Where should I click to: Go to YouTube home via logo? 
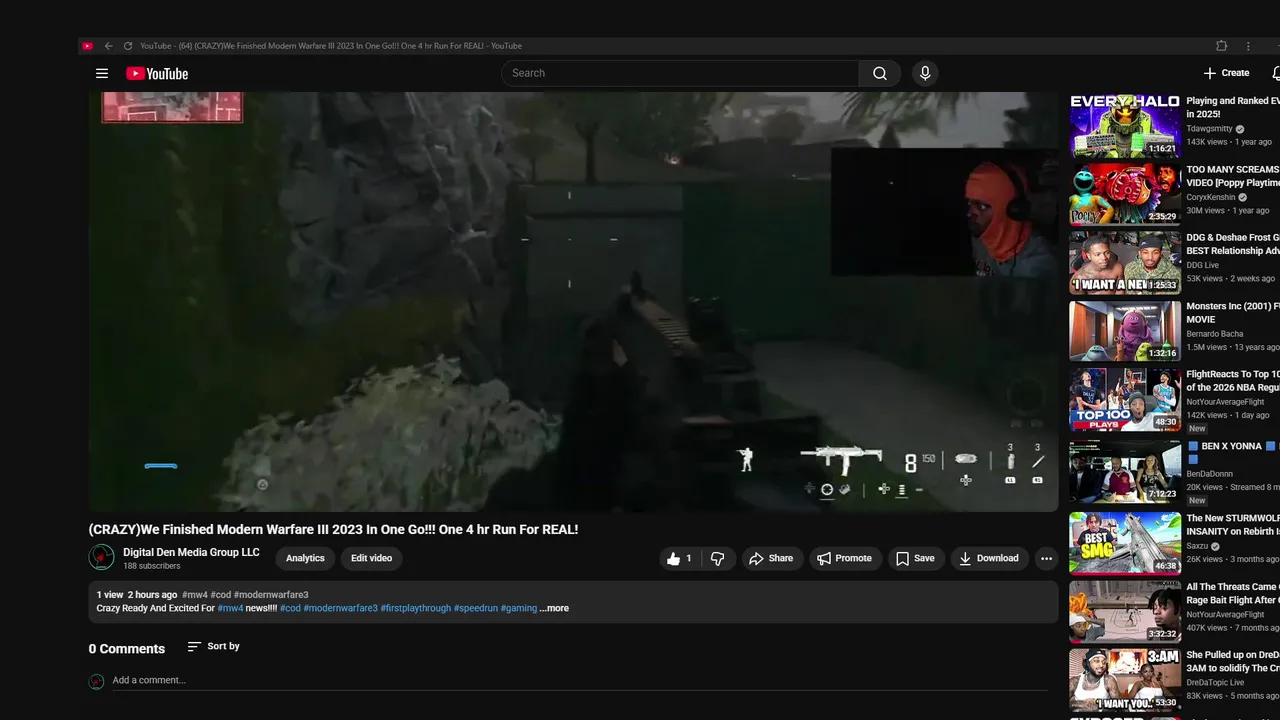(x=157, y=73)
